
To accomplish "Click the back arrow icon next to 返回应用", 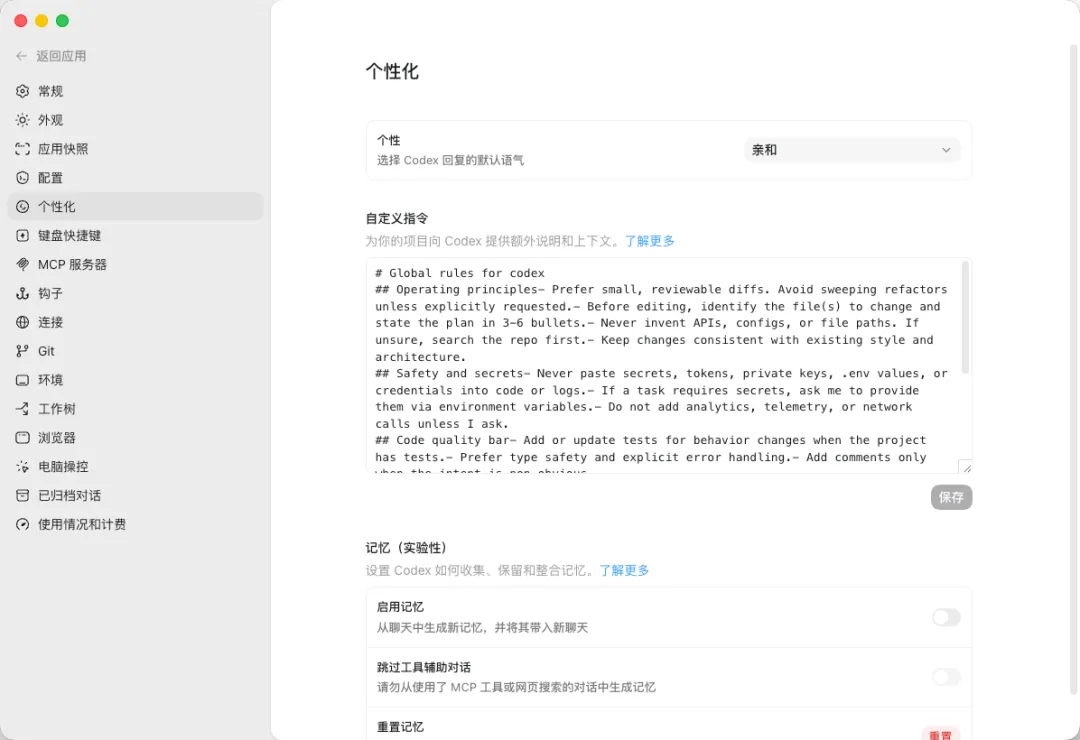I will pos(21,56).
